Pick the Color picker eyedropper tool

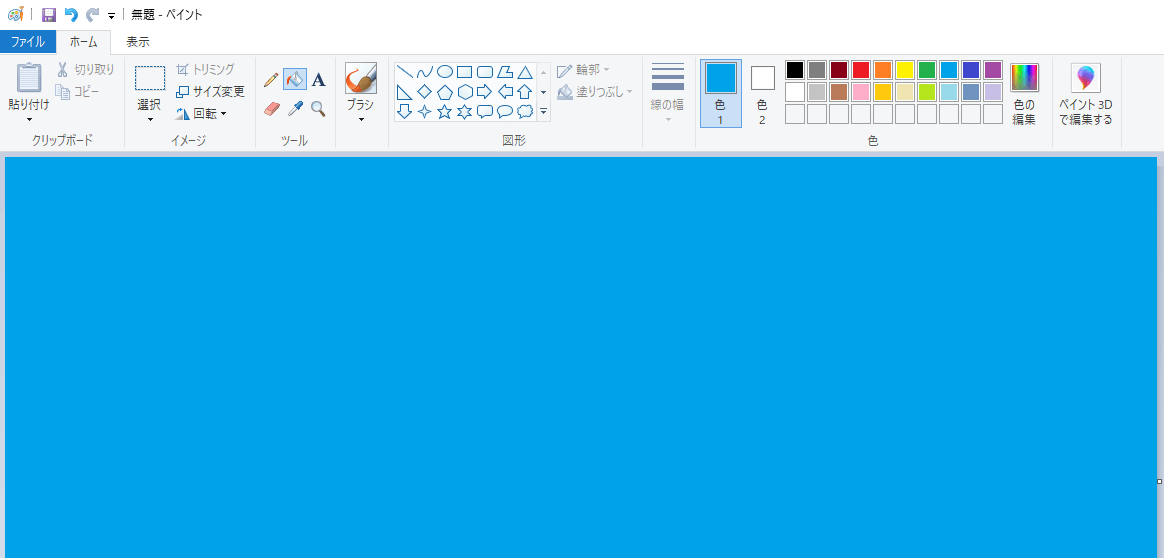click(295, 108)
